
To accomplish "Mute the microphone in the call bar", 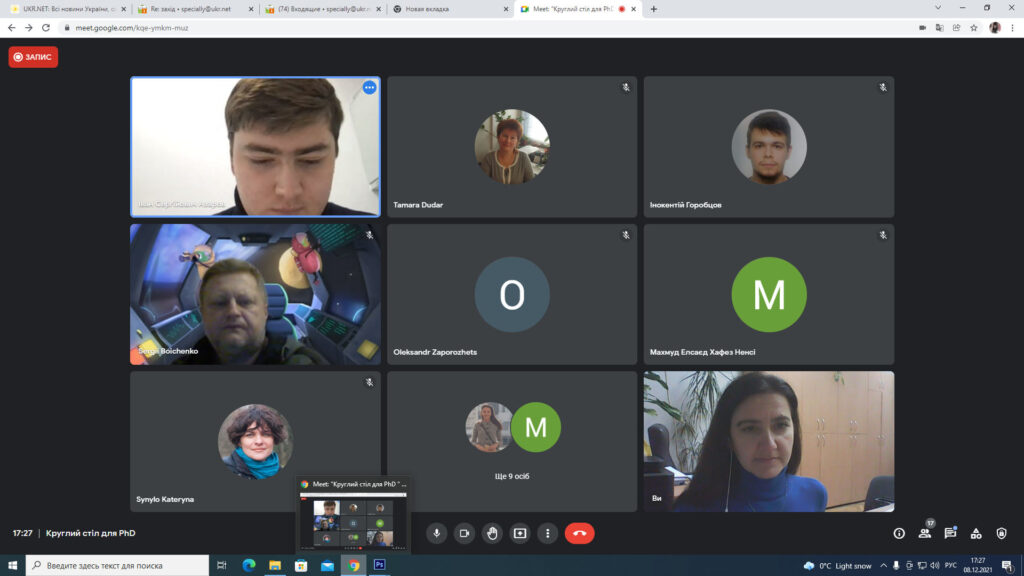I will tap(436, 534).
